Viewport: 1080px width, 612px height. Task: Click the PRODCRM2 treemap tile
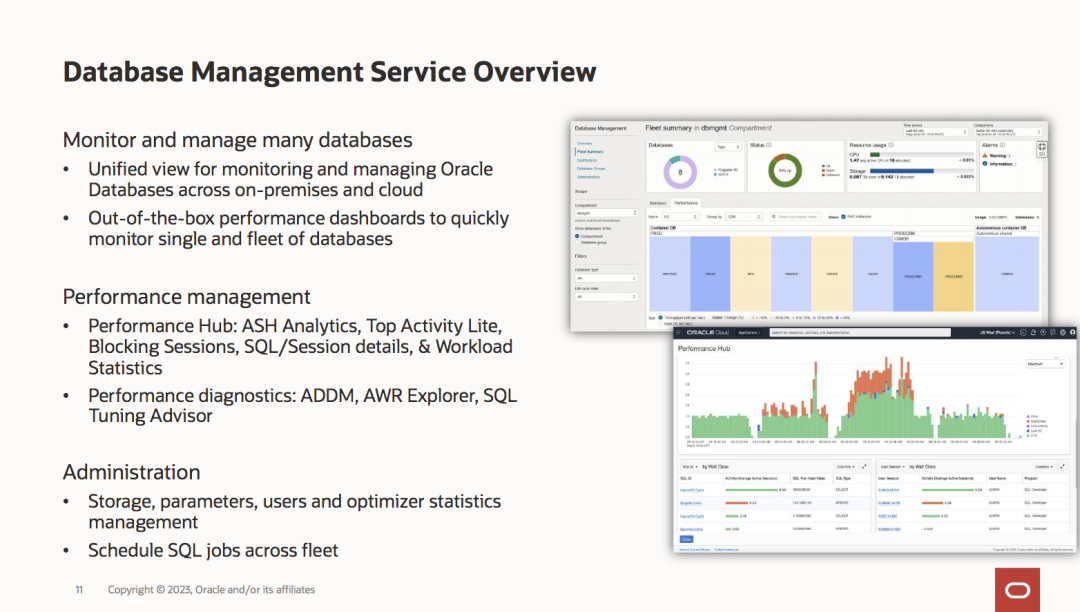coord(954,276)
